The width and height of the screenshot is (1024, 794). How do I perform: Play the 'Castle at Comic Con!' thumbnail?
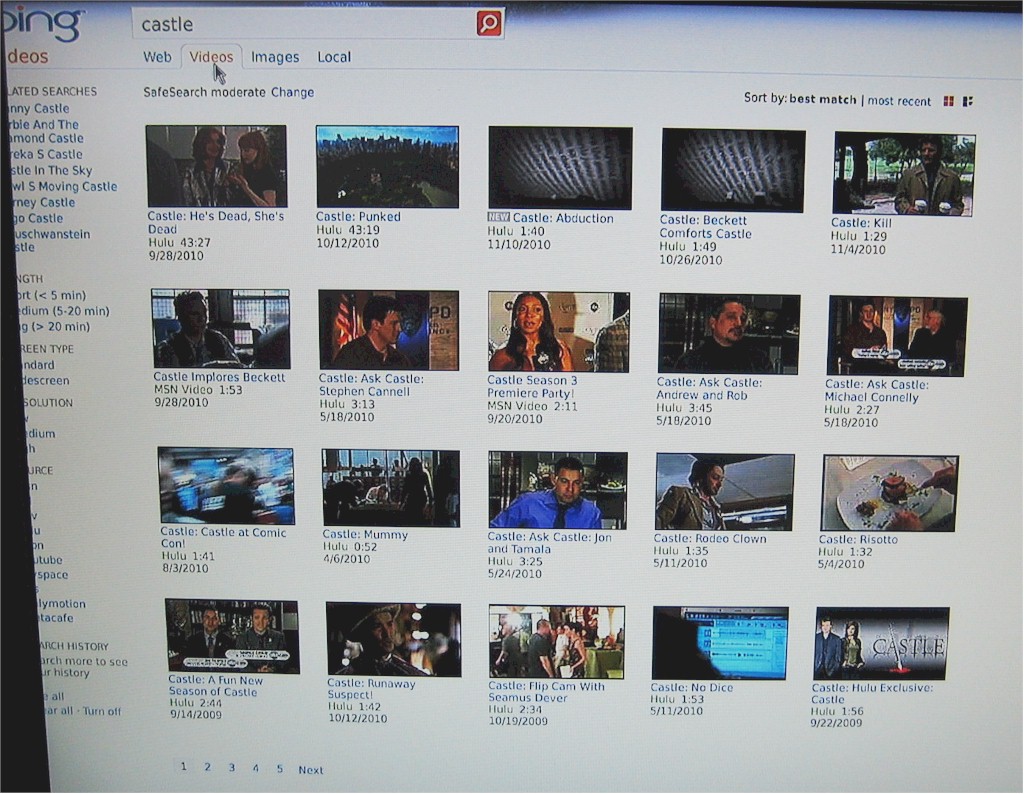226,486
